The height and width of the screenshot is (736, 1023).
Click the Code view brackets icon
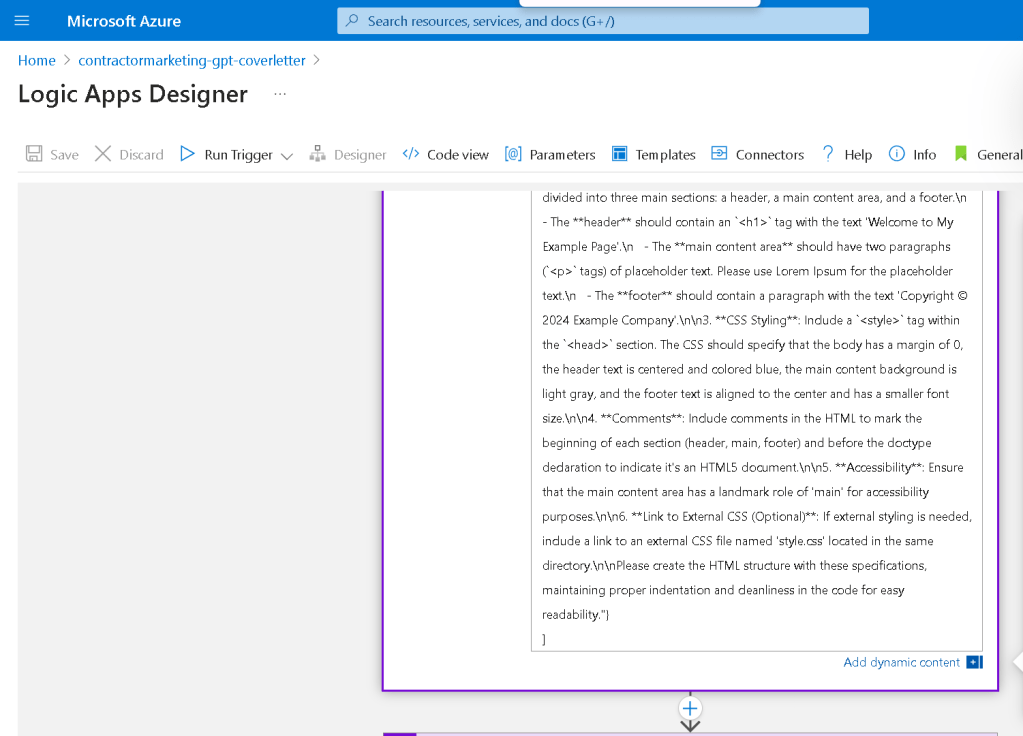click(x=411, y=154)
